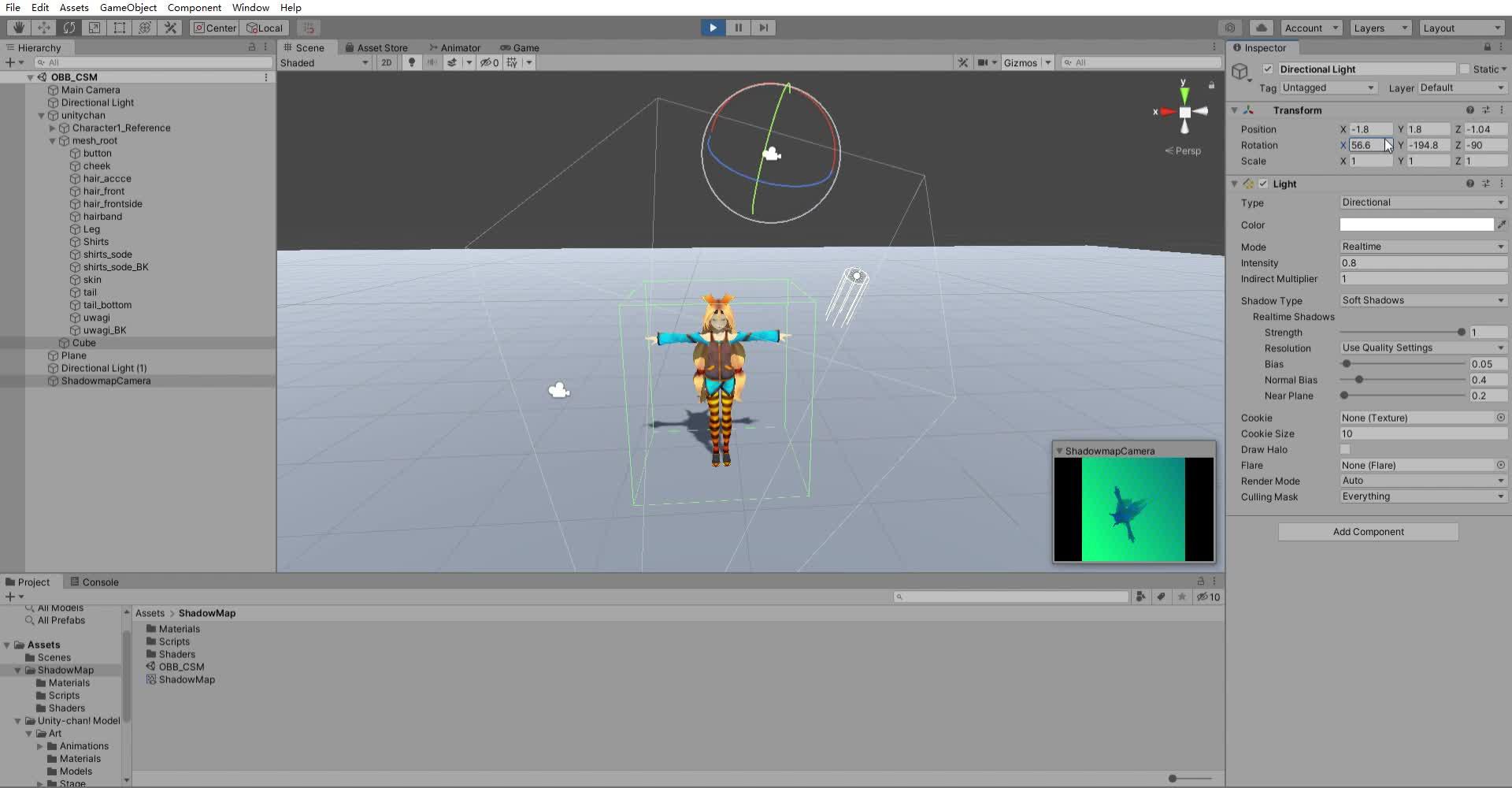
Task: Select the Hand tool in the toolbar
Action: 18,28
